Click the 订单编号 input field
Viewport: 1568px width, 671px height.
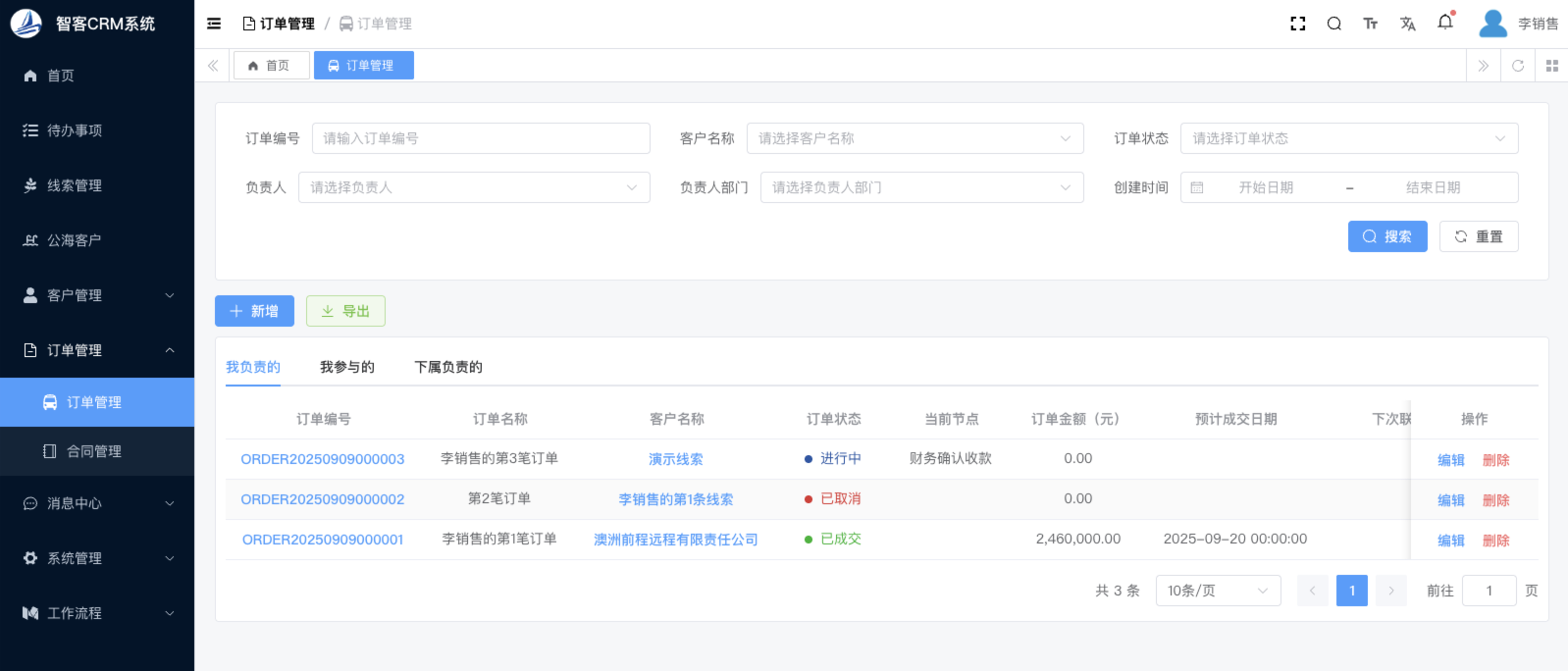(x=481, y=138)
